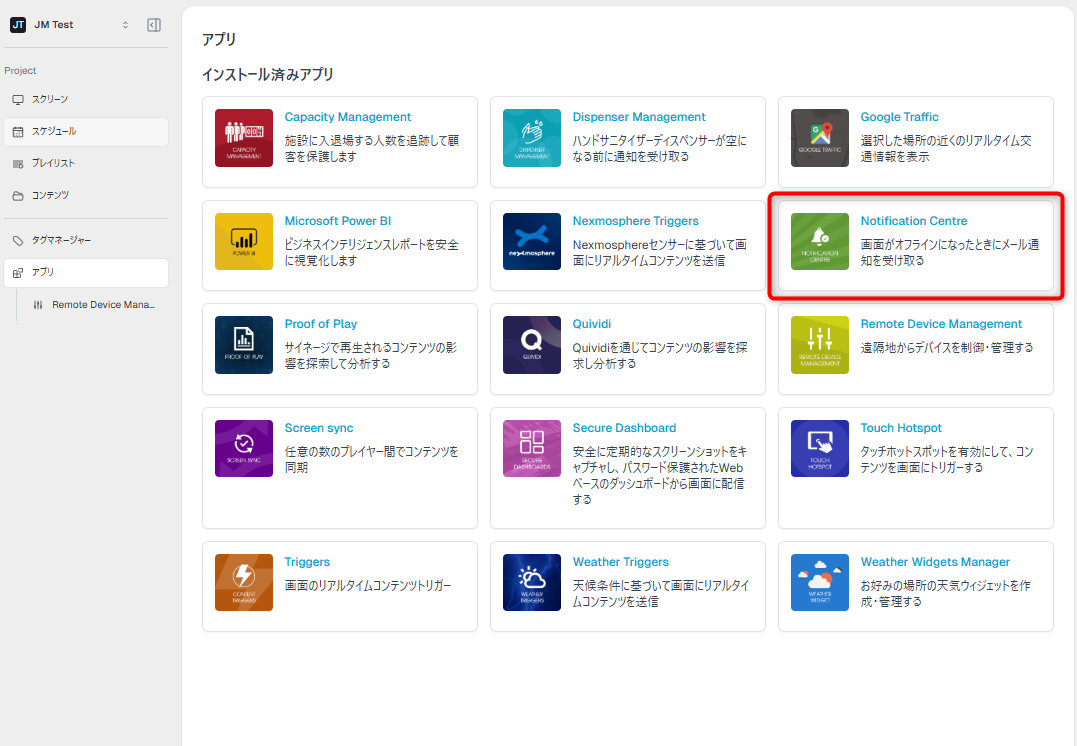This screenshot has width=1077, height=746.
Task: Open the Secure Dashboard title link
Action: pyautogui.click(x=624, y=427)
